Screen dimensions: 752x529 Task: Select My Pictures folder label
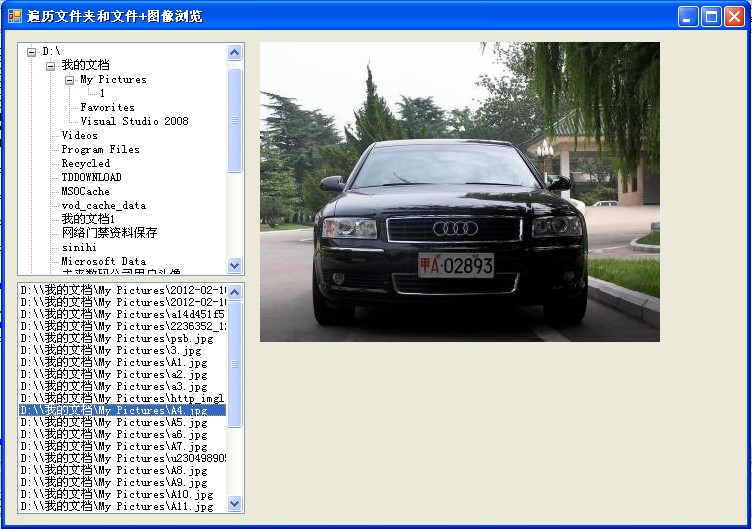click(113, 80)
